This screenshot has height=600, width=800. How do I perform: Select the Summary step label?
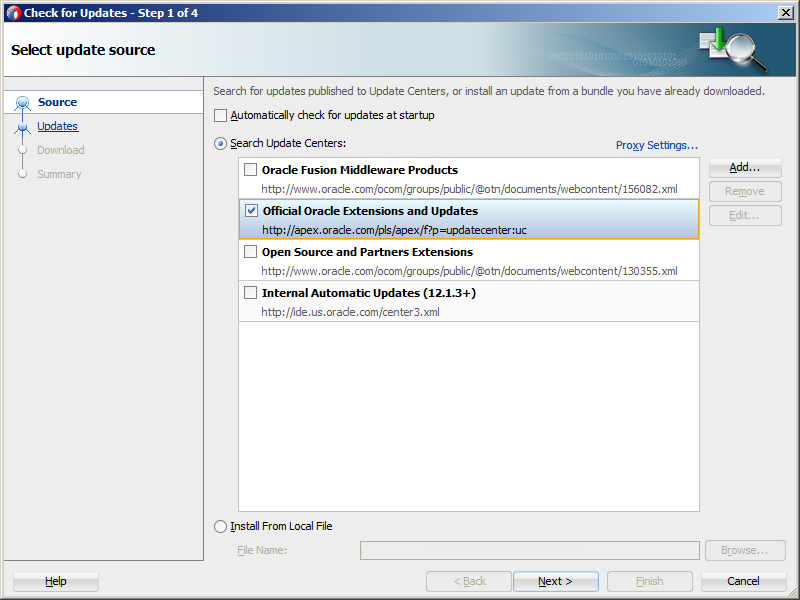click(59, 174)
